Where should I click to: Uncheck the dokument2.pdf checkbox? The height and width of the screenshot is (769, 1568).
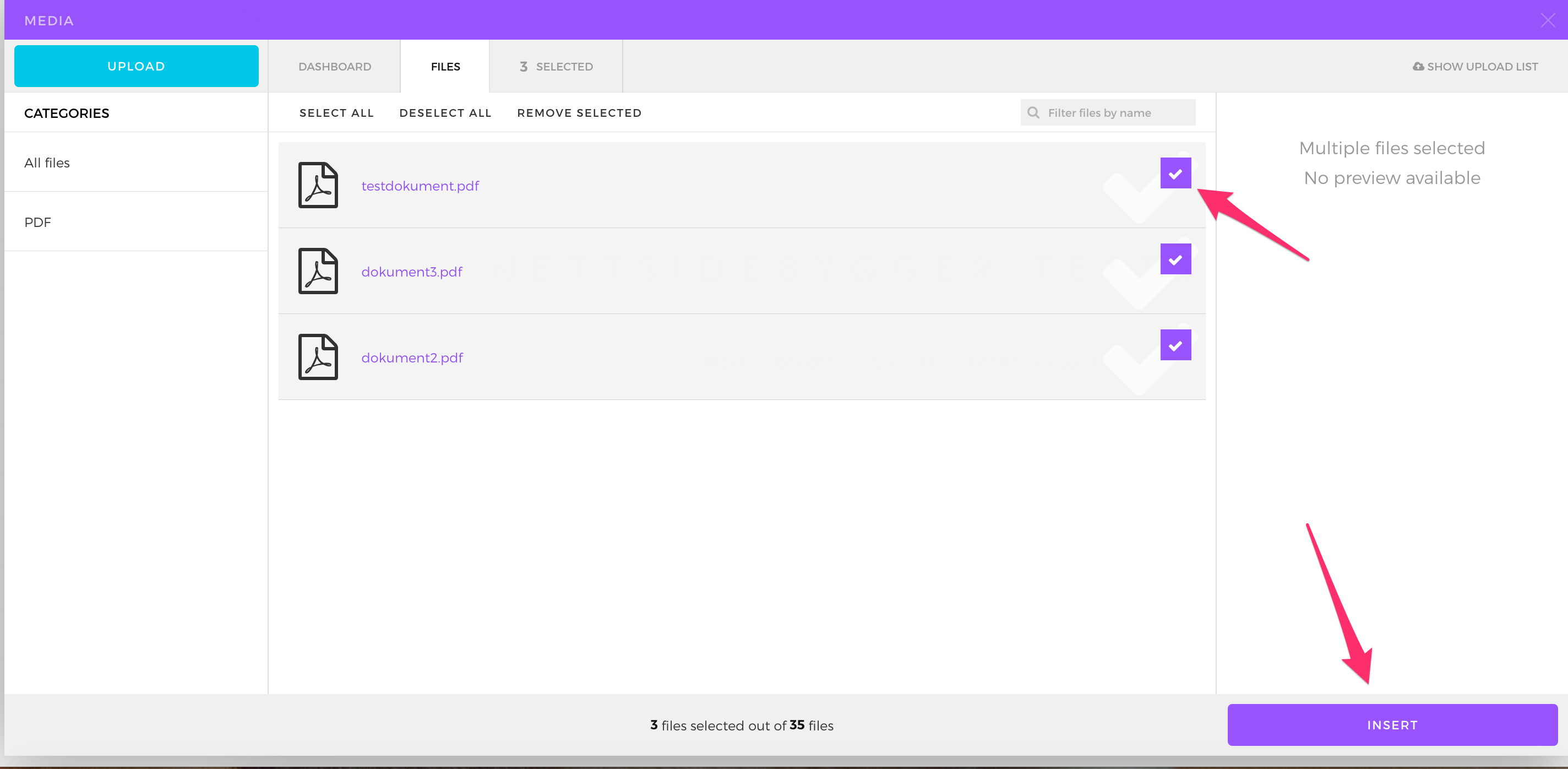click(1175, 345)
